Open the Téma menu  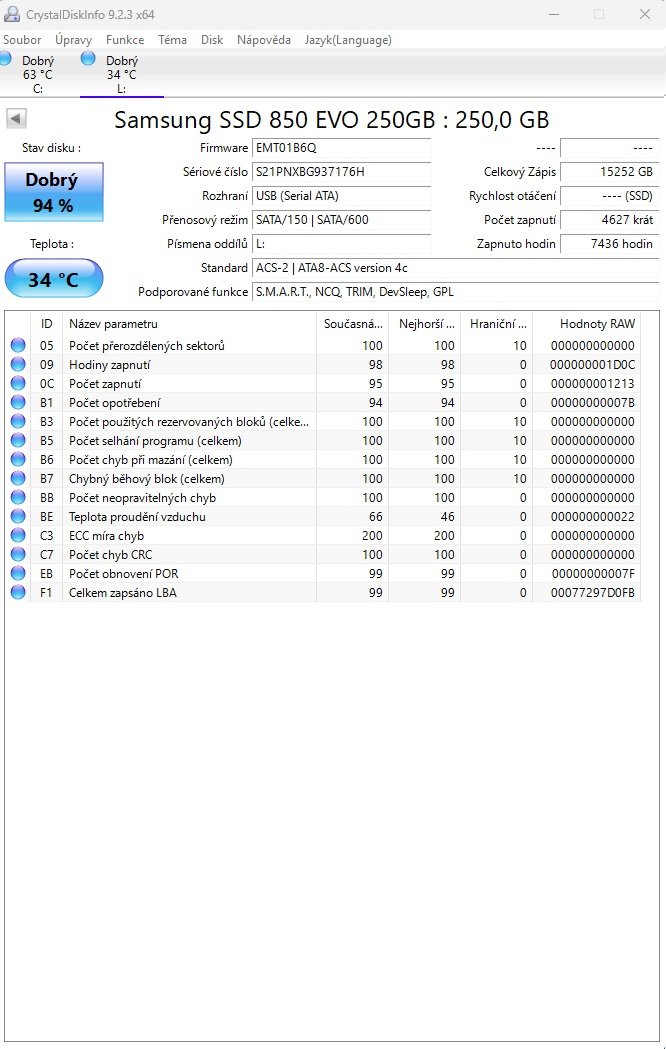173,39
